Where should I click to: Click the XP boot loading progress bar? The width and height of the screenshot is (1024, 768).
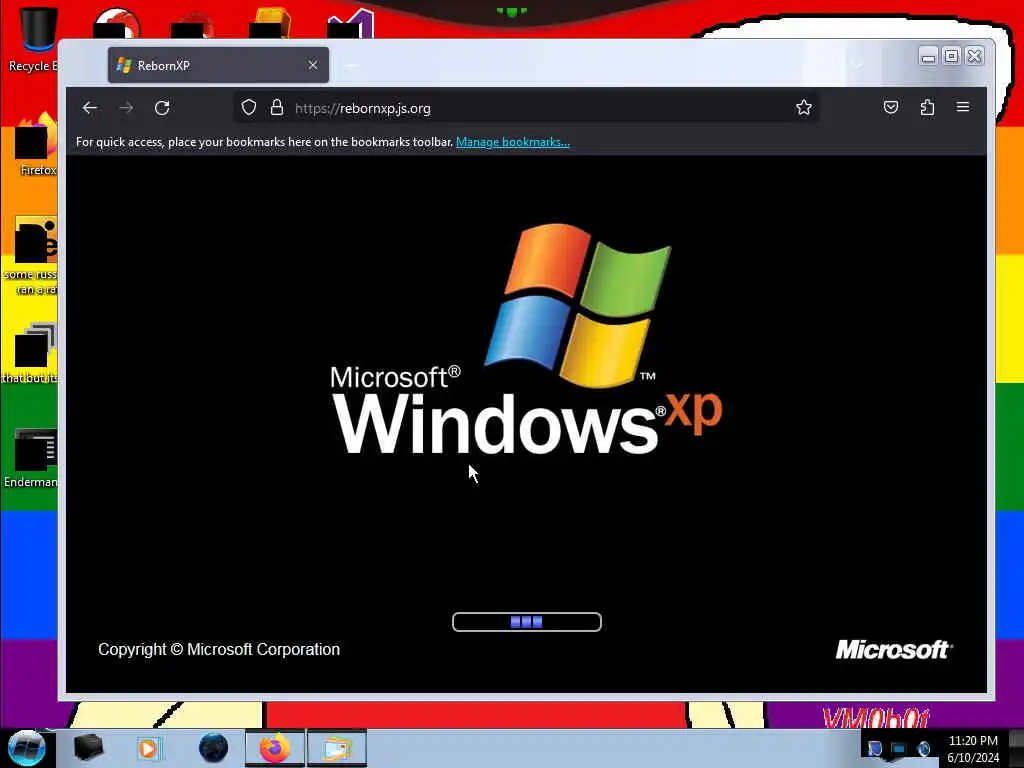click(x=526, y=622)
